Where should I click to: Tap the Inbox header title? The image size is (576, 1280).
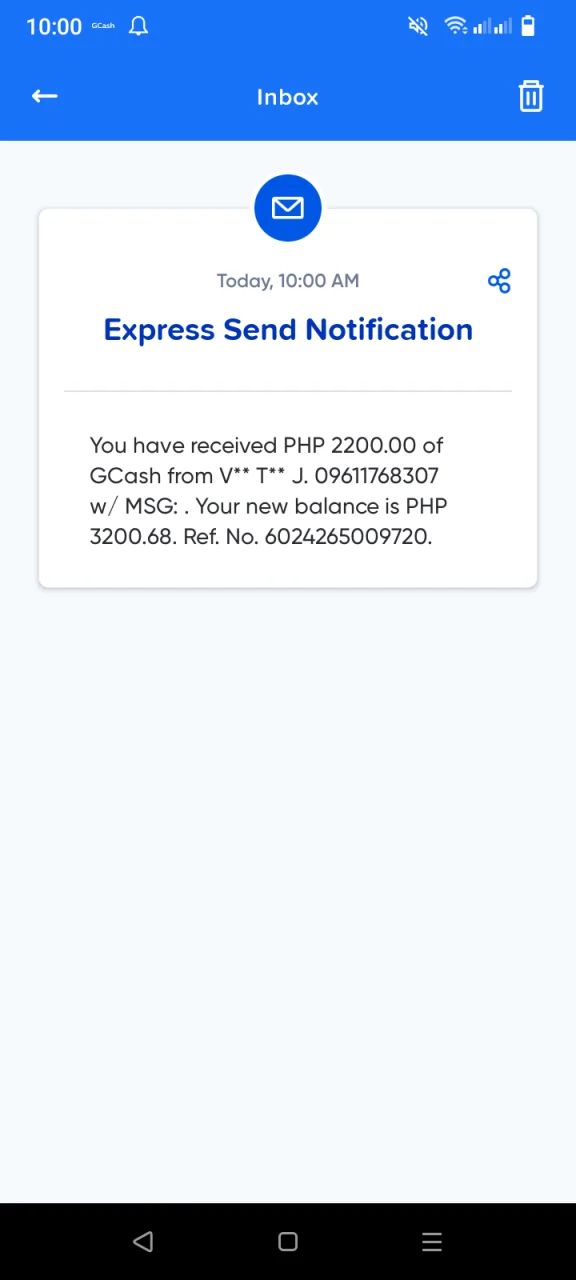click(x=288, y=97)
